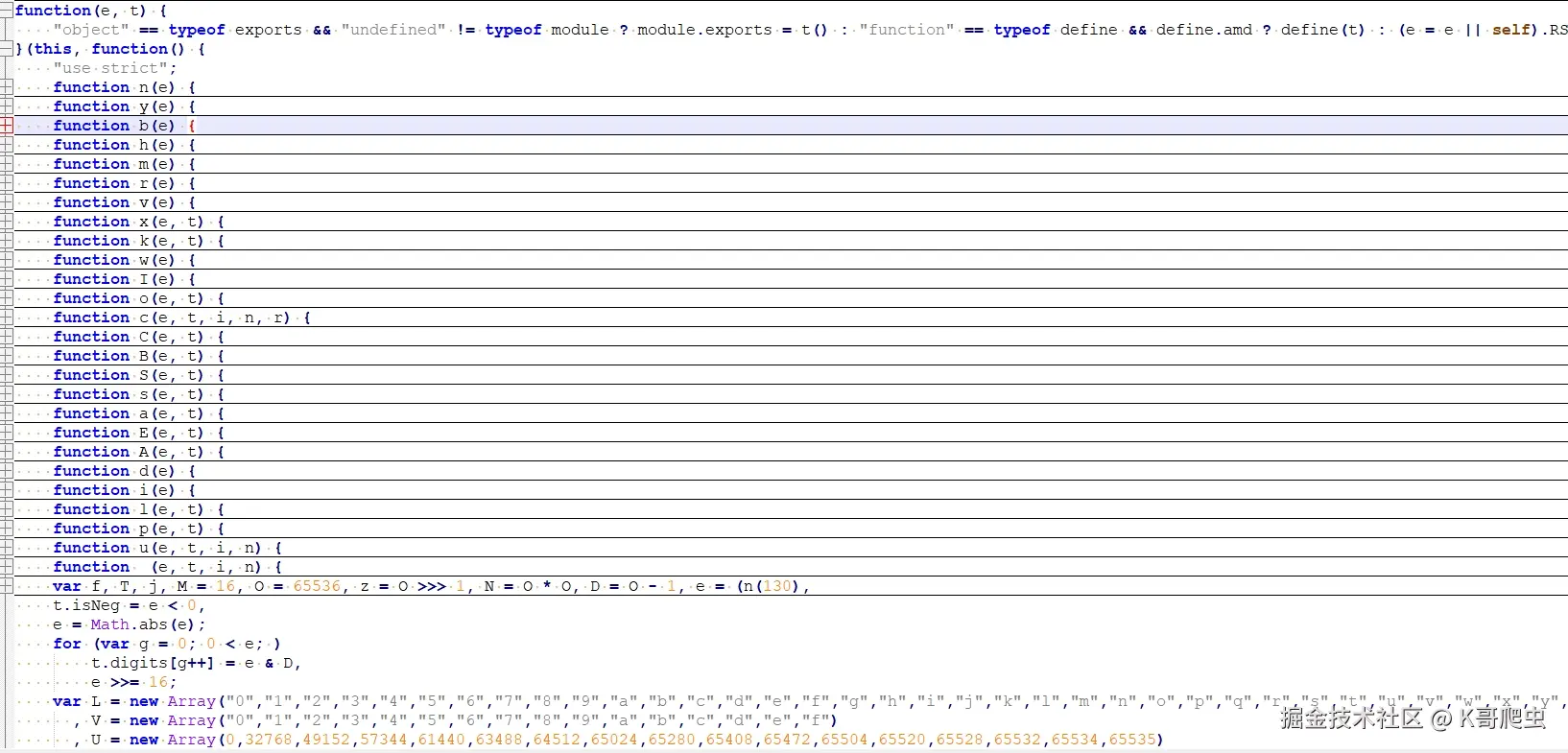
Task: Expand the fold for function m(e)
Action: click(7, 164)
